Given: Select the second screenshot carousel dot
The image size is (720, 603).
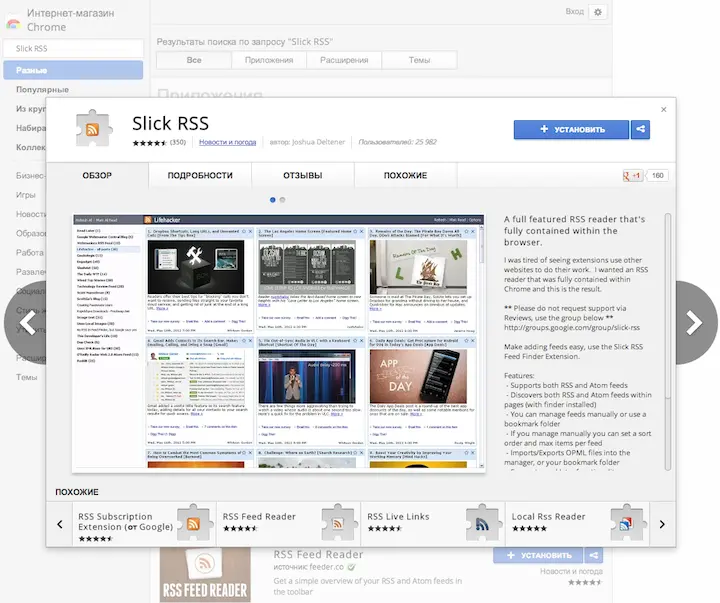Looking at the screenshot, I should (282, 200).
